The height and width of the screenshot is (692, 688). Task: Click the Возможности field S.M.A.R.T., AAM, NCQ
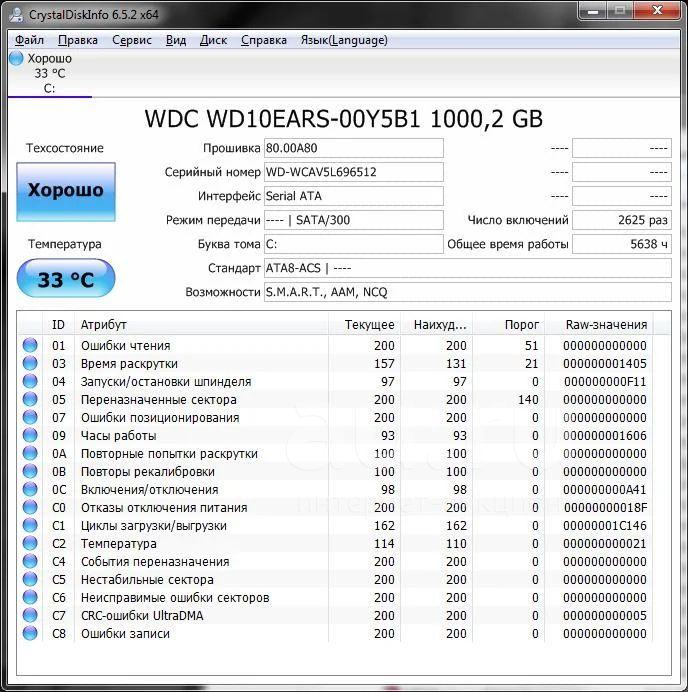(x=468, y=292)
